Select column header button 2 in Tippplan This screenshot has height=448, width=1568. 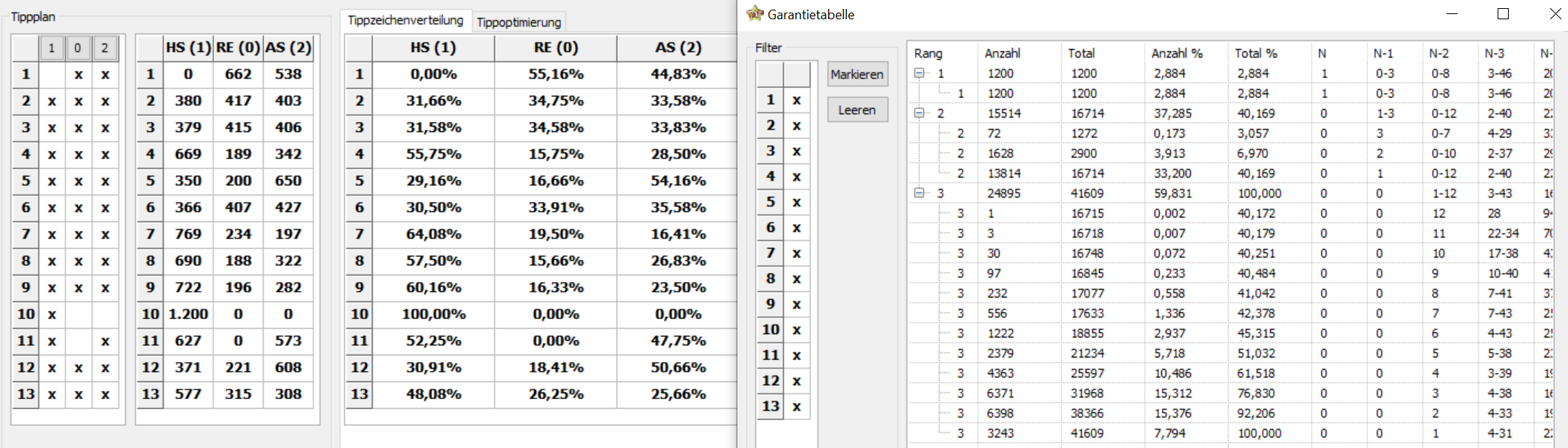coord(104,48)
